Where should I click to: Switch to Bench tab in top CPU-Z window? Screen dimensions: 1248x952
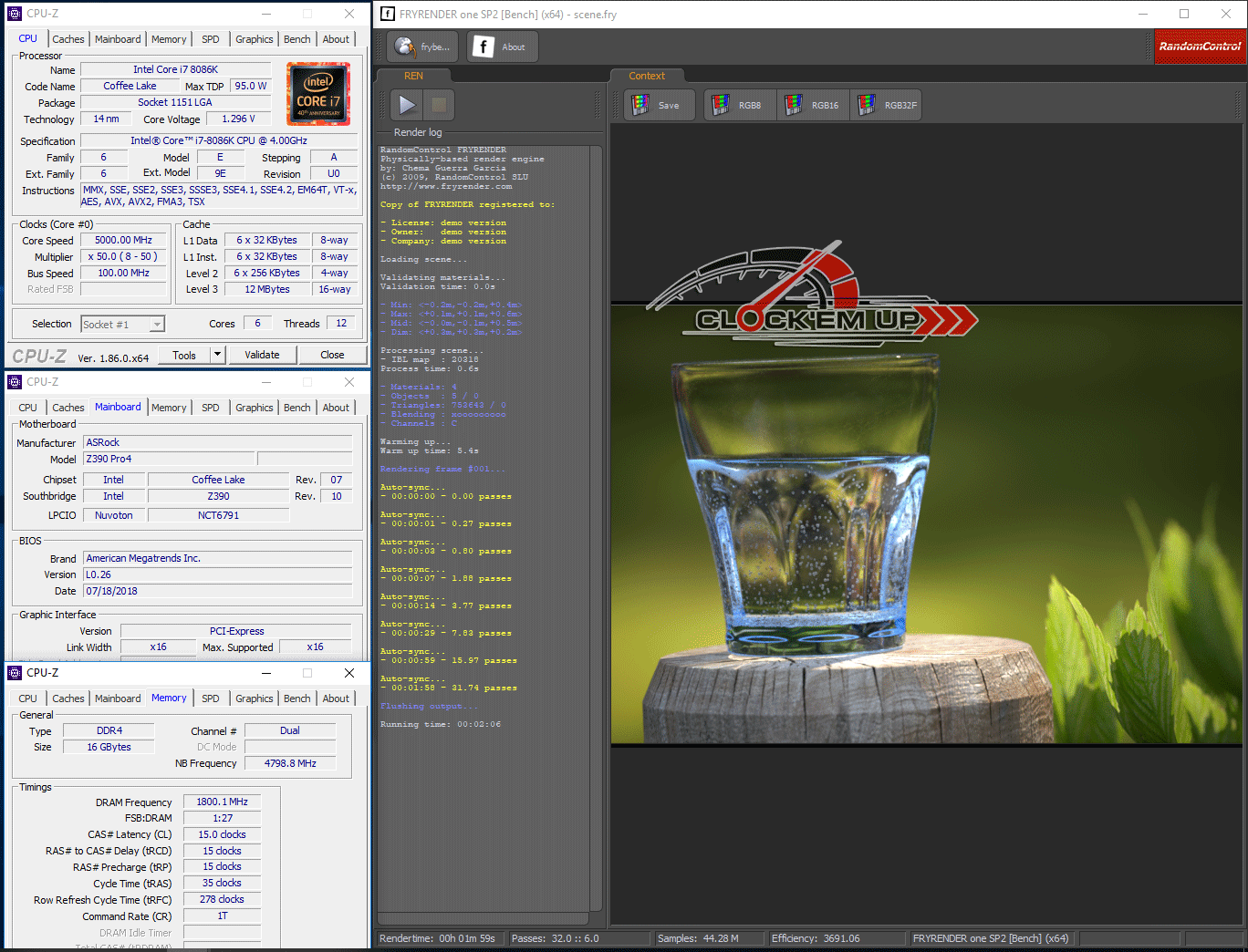pos(297,39)
